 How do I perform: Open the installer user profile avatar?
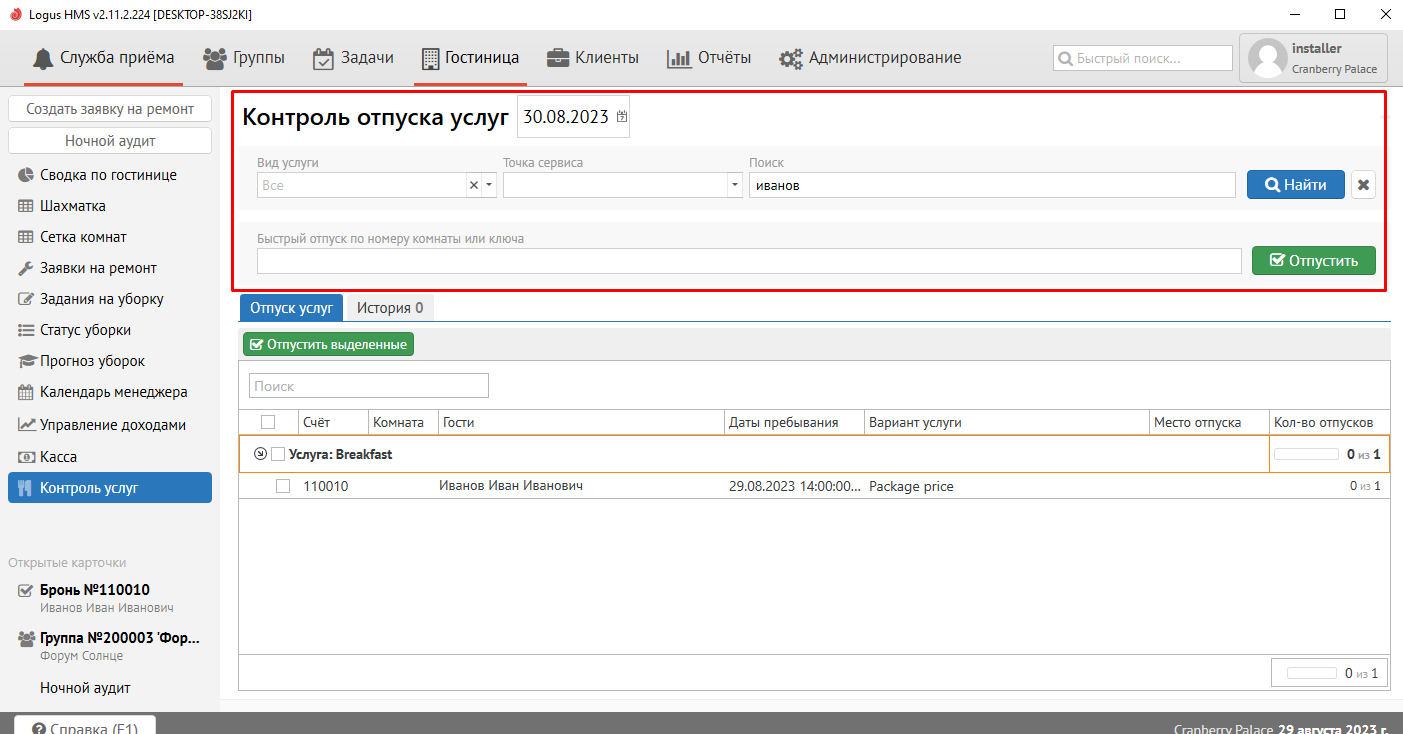point(1268,58)
